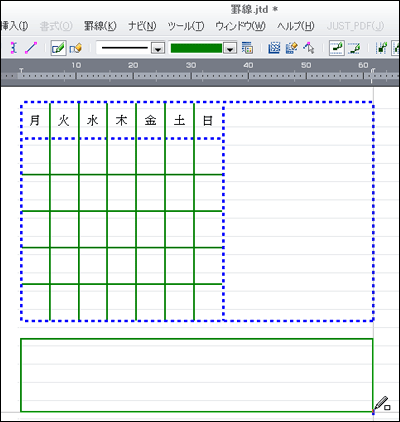Select the ruled line pointer selection tool

click(x=309, y=48)
